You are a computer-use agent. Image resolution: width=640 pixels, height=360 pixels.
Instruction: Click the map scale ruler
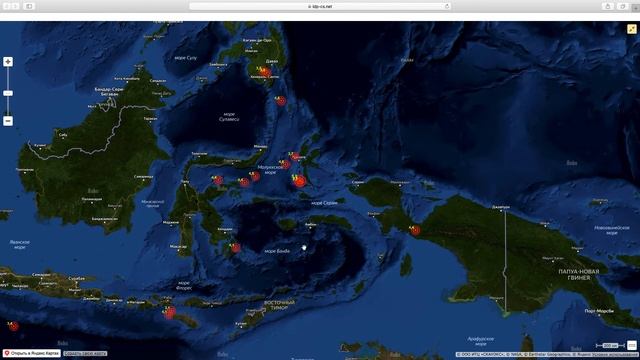coord(610,346)
